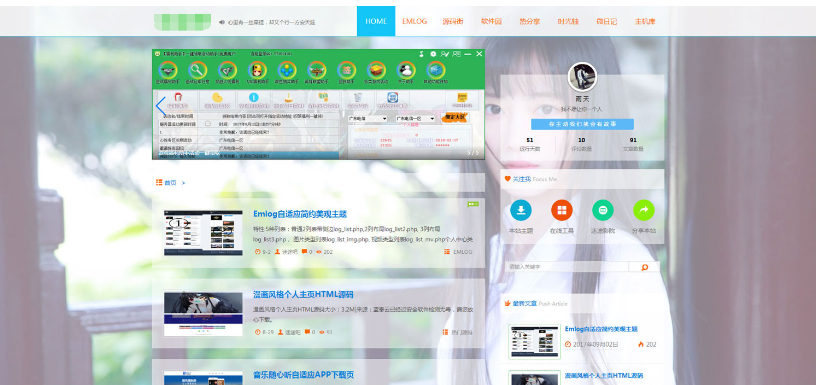Click the slide counter 5 / 5
Viewport: 816px width, 385px height.
pyautogui.click(x=473, y=153)
